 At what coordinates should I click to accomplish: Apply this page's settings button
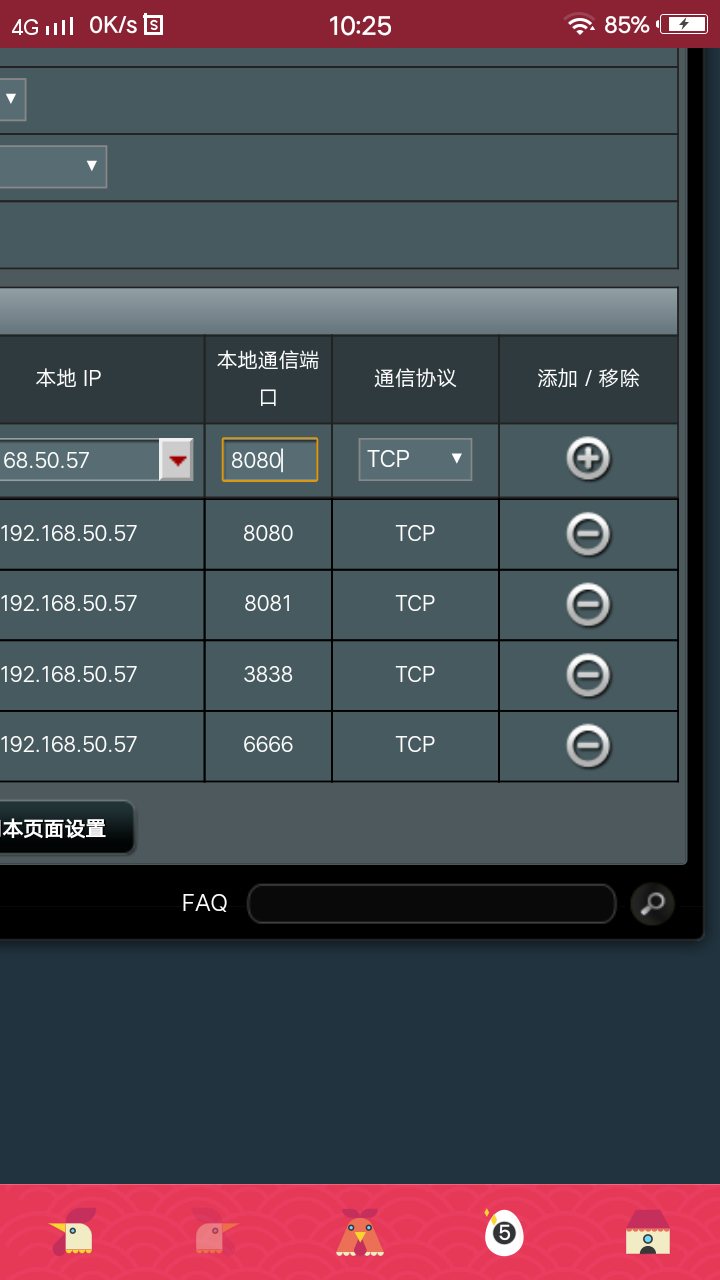pos(66,828)
